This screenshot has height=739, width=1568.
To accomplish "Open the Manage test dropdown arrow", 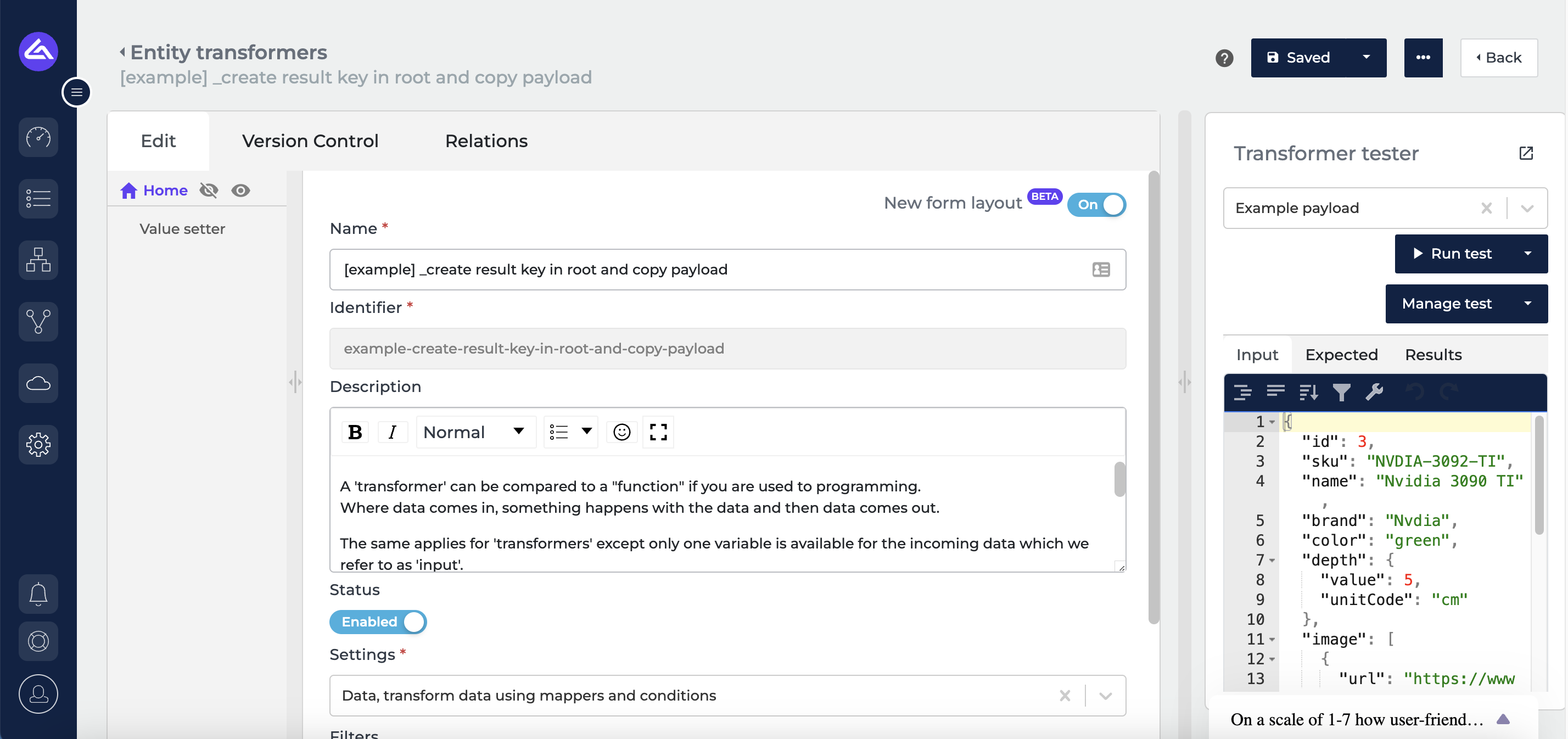I will pyautogui.click(x=1528, y=304).
